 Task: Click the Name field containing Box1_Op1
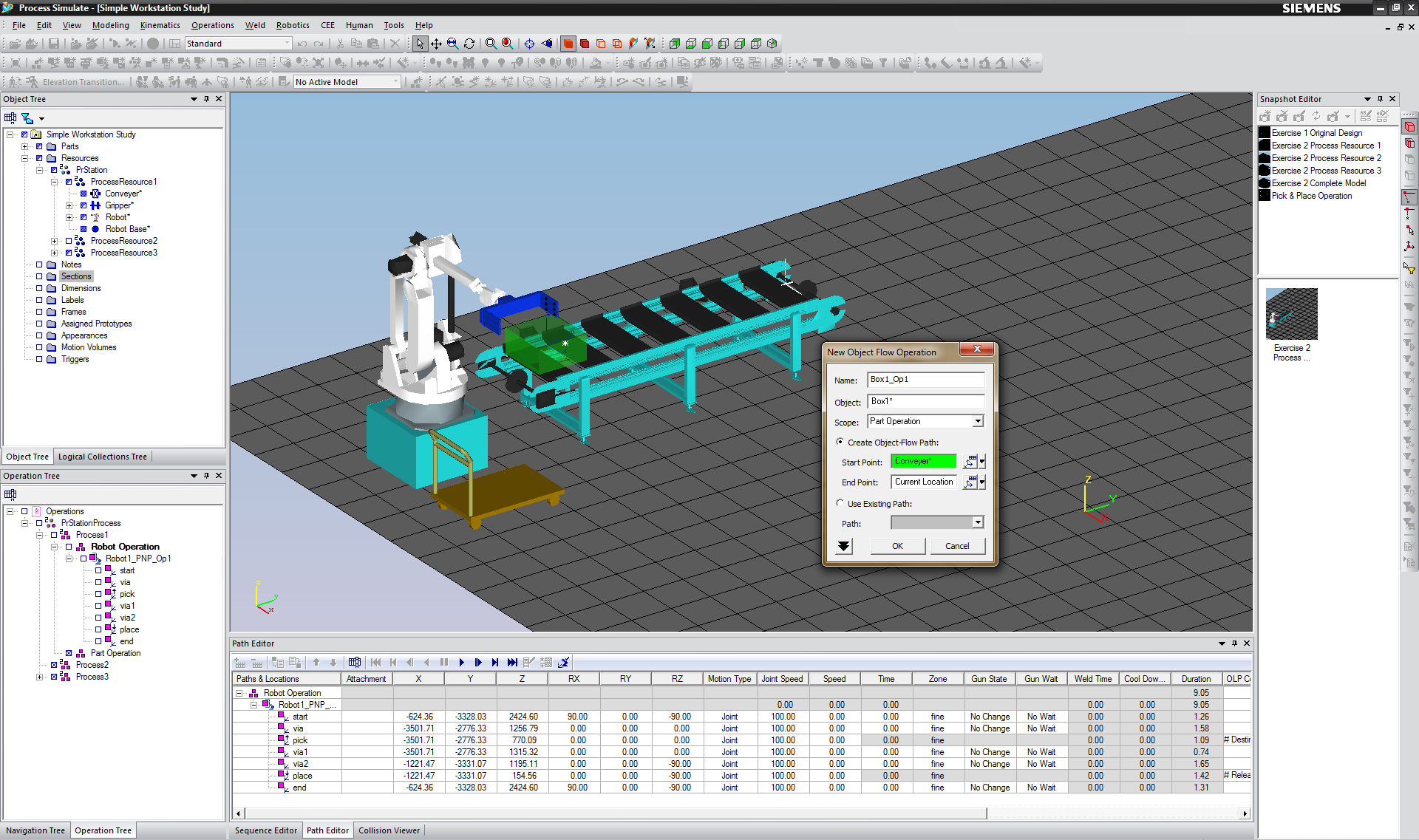tap(925, 380)
